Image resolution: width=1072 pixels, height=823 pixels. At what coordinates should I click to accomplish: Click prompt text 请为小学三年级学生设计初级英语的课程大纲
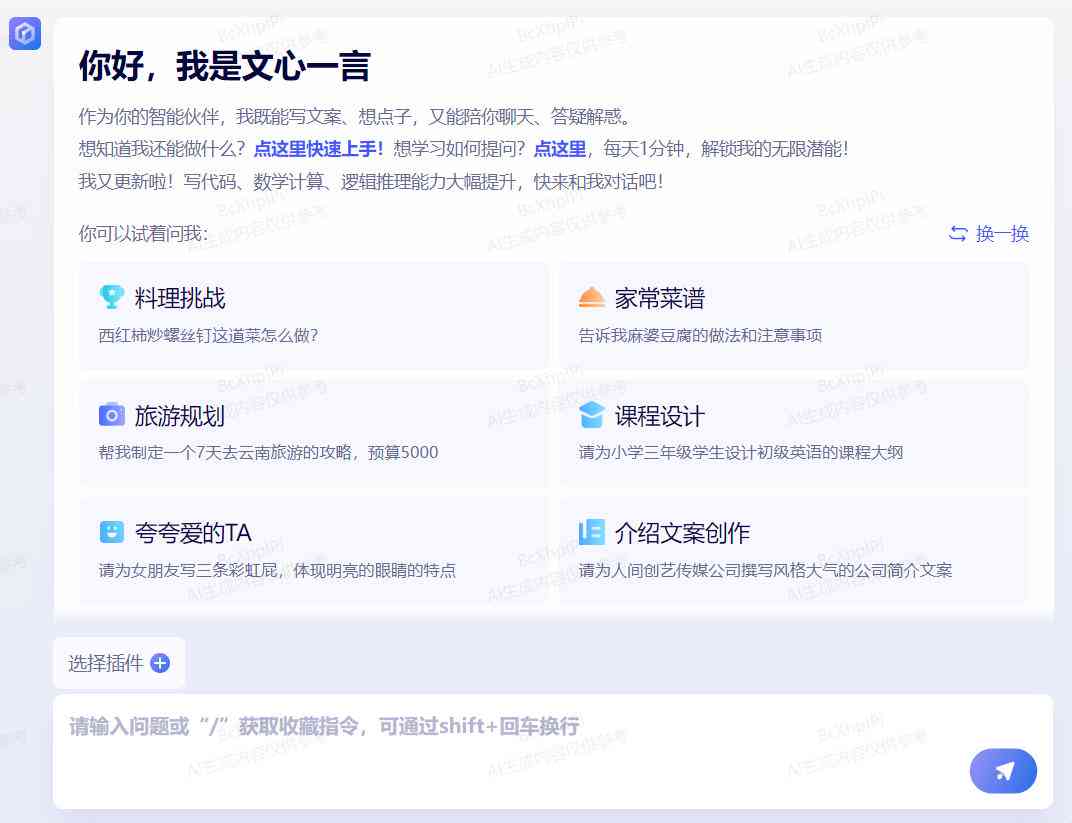[741, 453]
